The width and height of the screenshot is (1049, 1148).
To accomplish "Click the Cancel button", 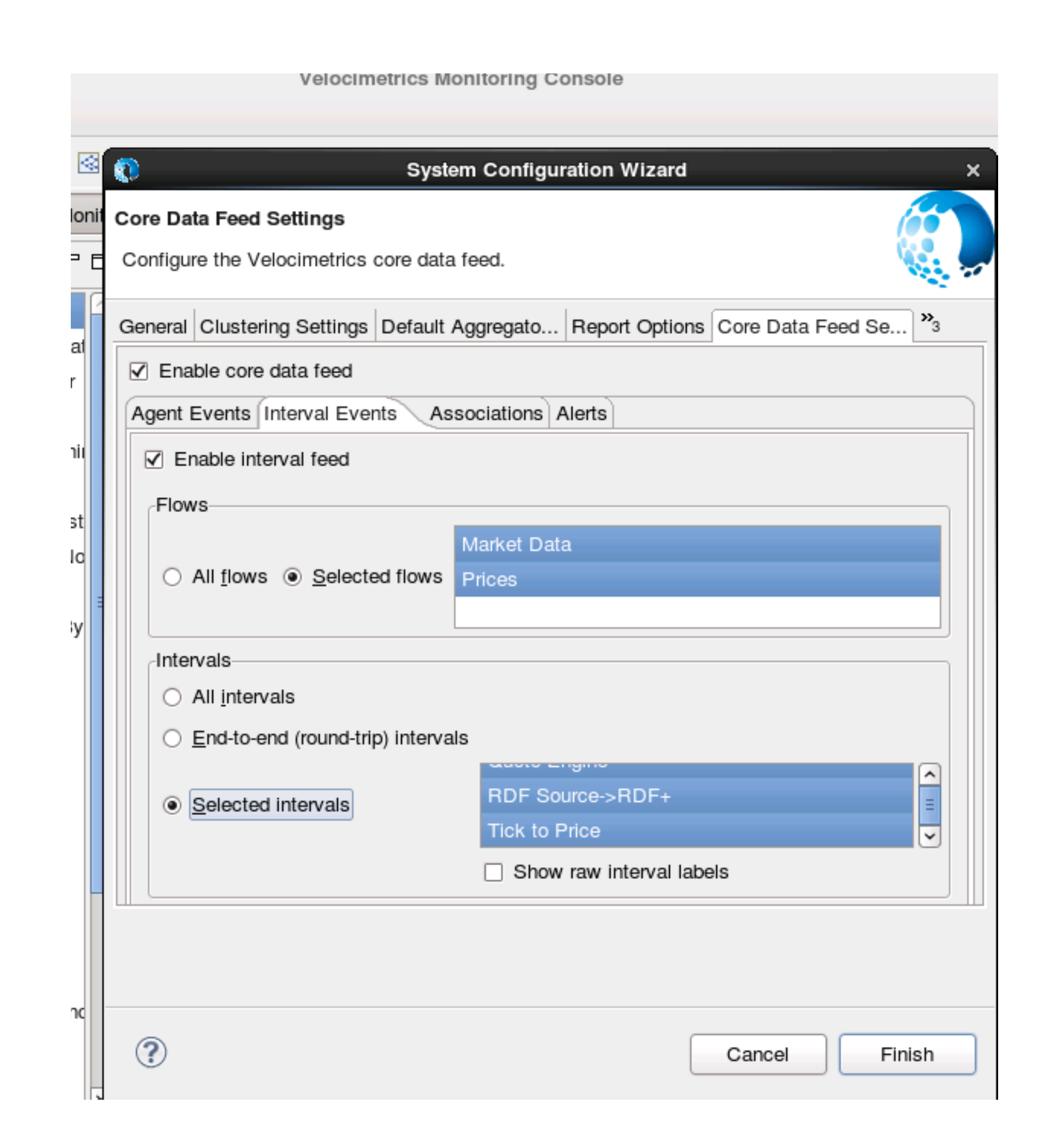I will pyautogui.click(x=757, y=1054).
